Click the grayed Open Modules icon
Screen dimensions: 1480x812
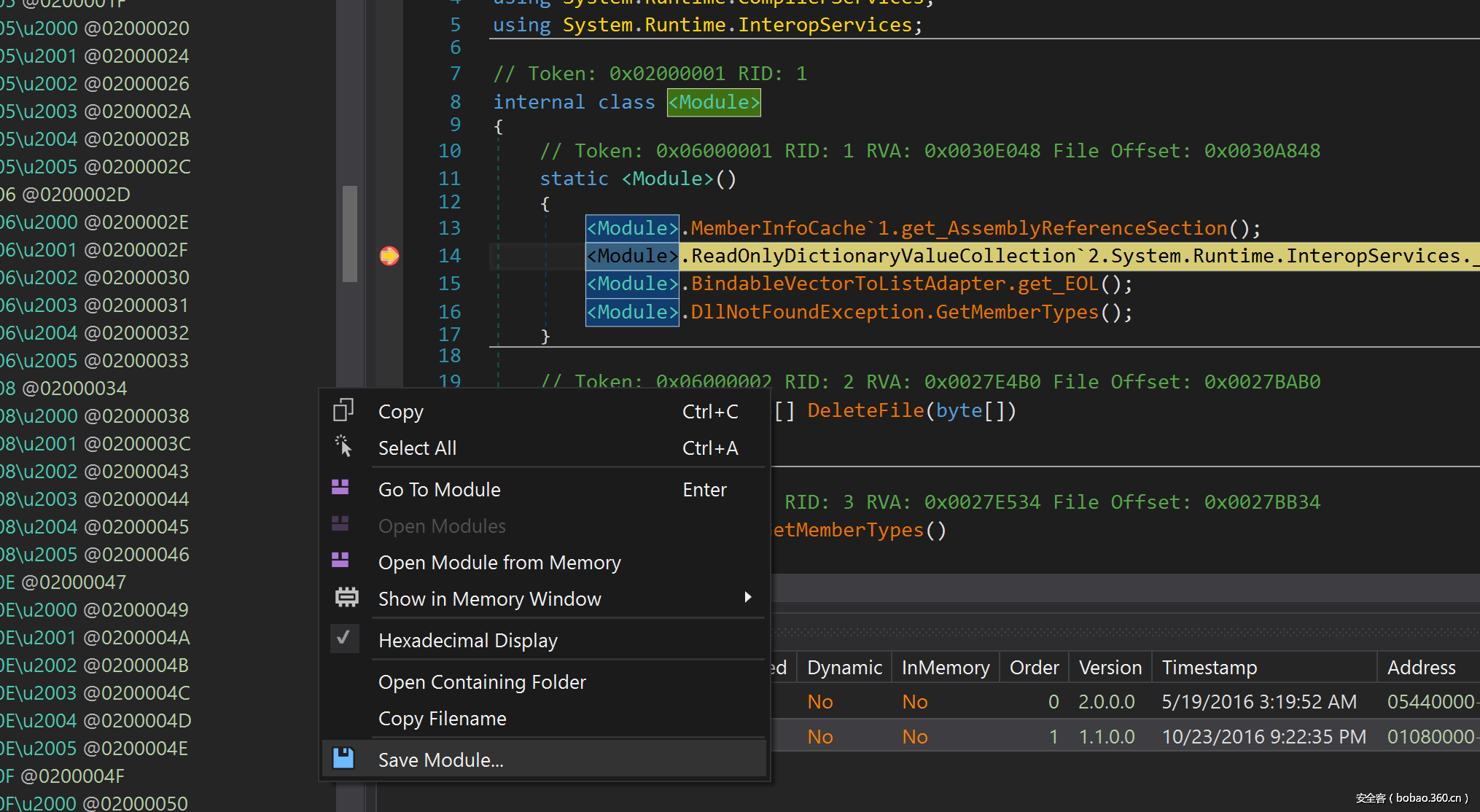[340, 525]
